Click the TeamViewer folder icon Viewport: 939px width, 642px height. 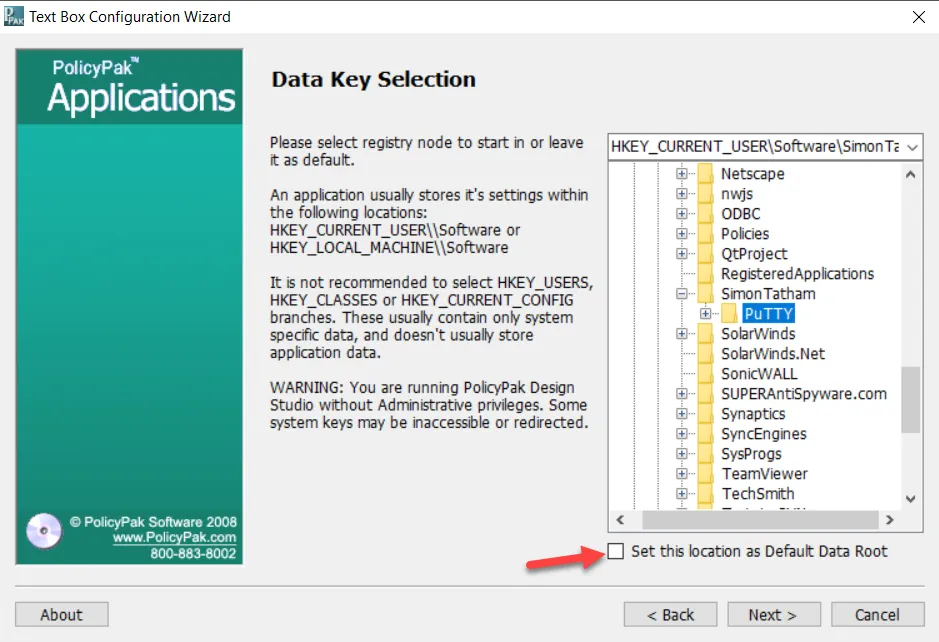(706, 474)
